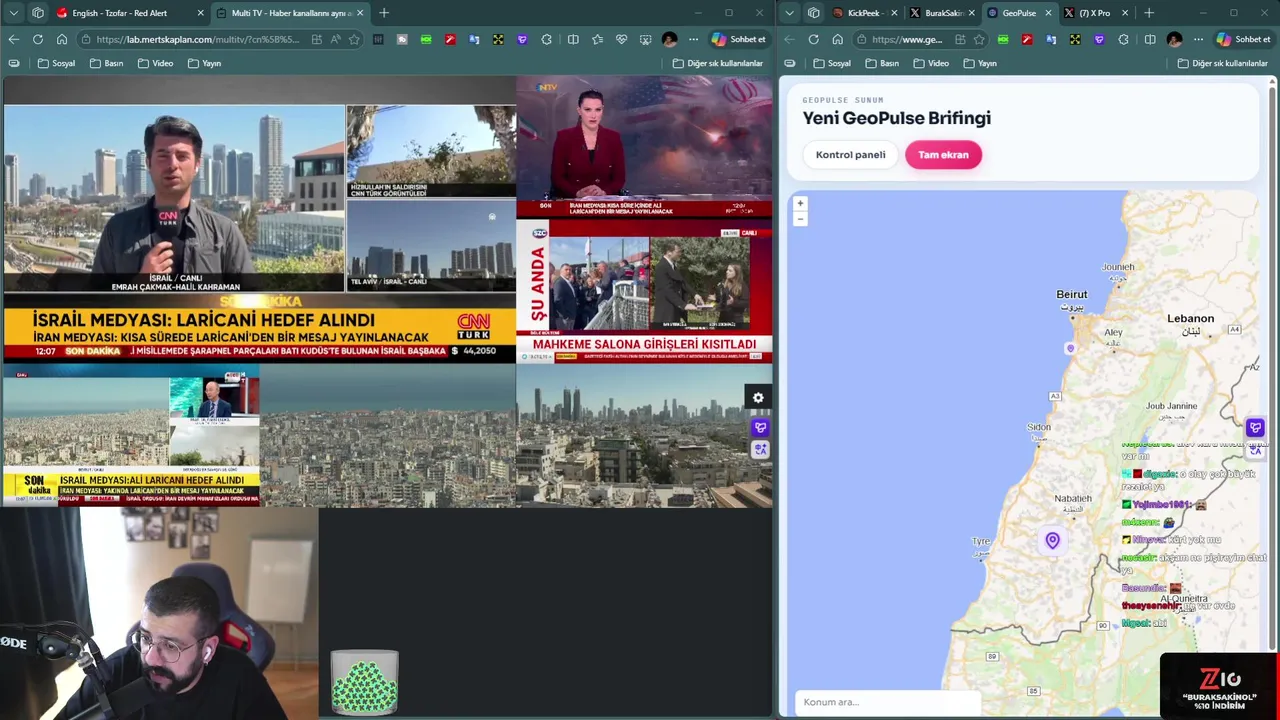Close the English - Tzofar - Red Alert tab

(x=200, y=13)
